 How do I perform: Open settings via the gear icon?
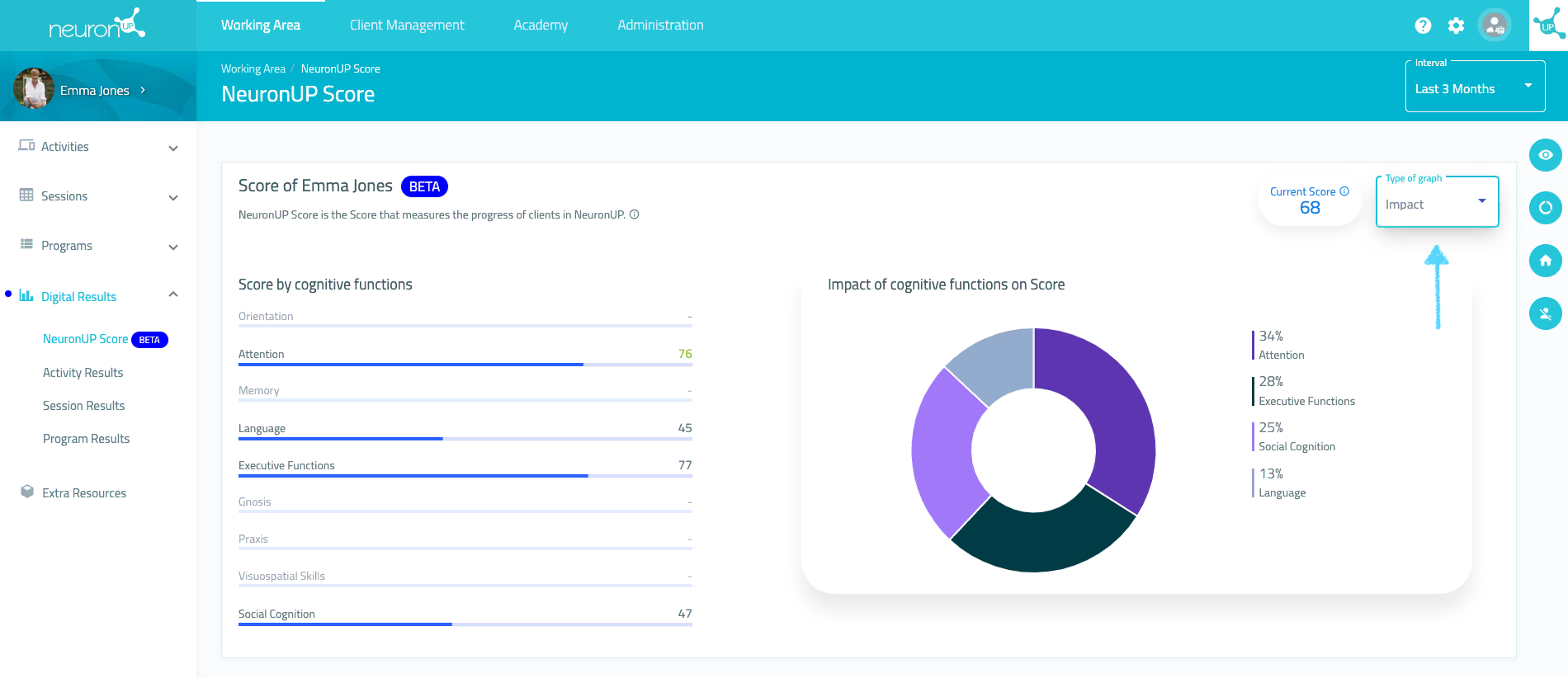click(x=1457, y=26)
